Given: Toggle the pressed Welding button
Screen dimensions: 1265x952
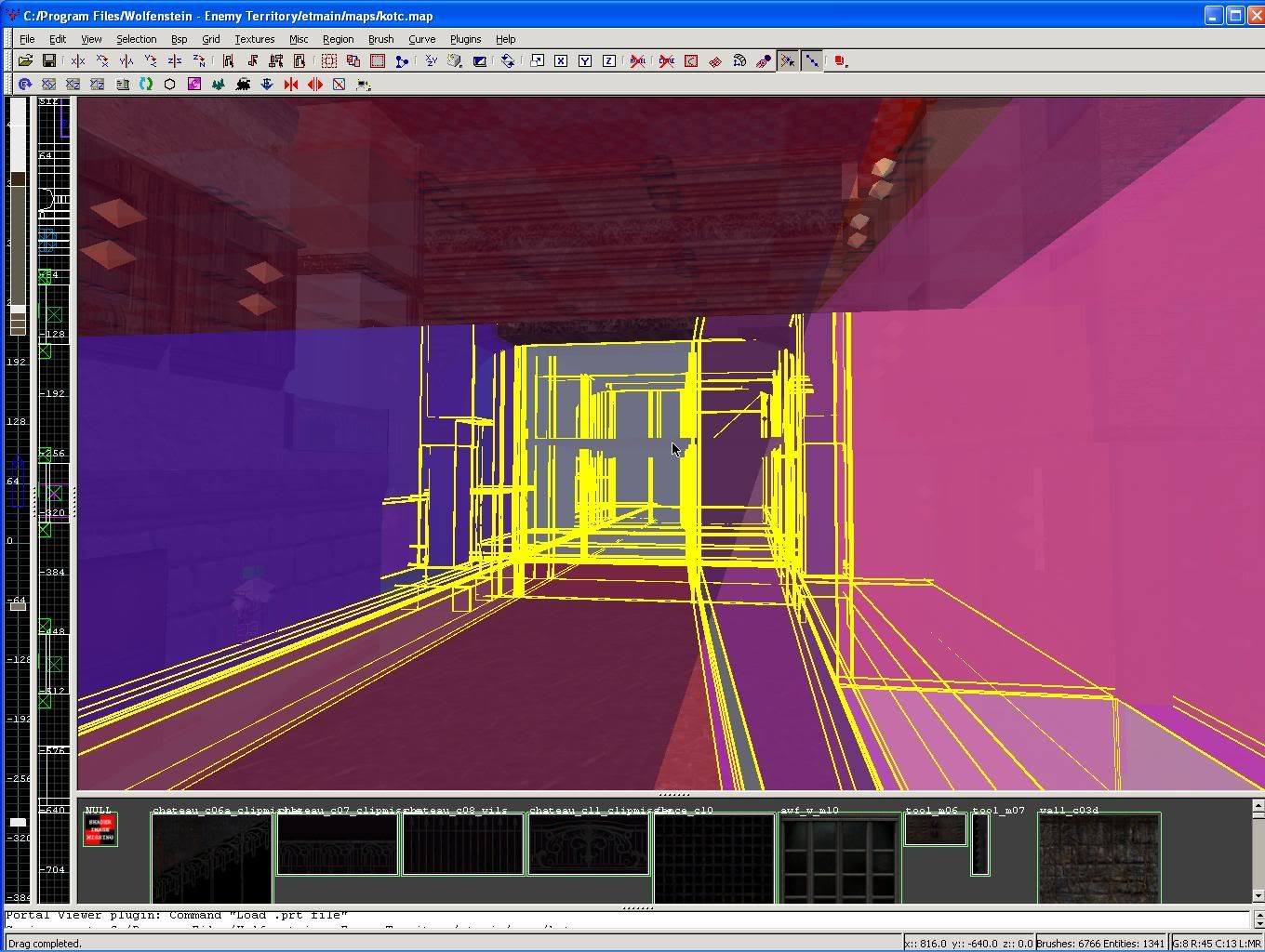Looking at the screenshot, I should [x=788, y=60].
